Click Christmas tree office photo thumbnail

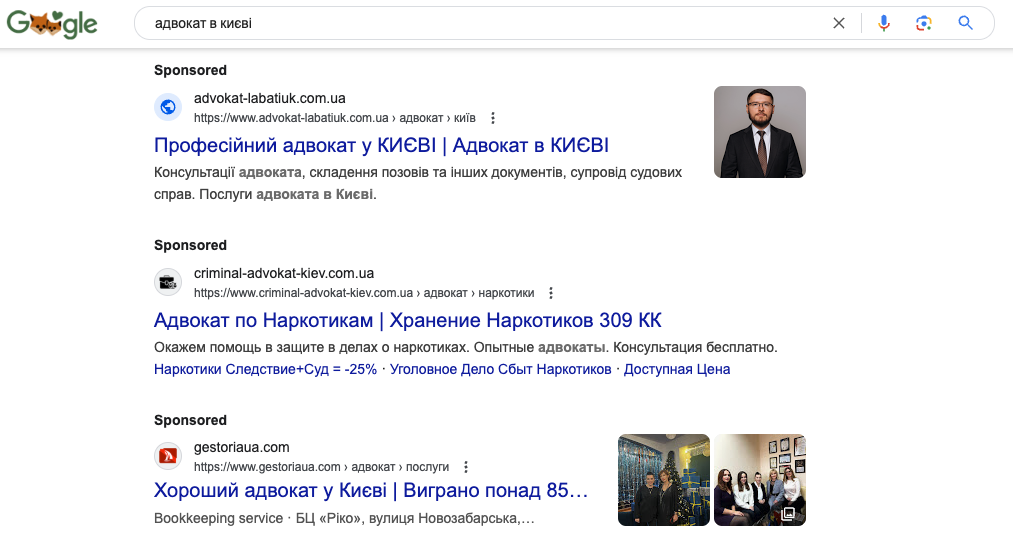pyautogui.click(x=663, y=480)
